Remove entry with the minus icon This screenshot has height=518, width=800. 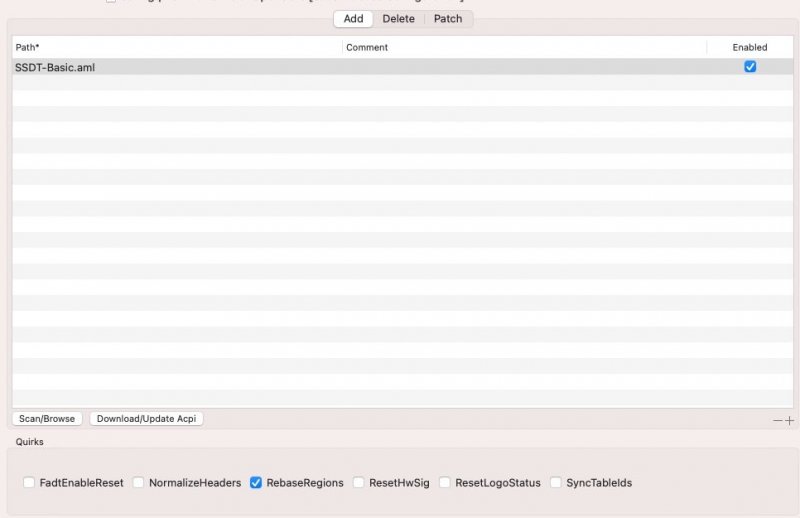[x=777, y=421]
